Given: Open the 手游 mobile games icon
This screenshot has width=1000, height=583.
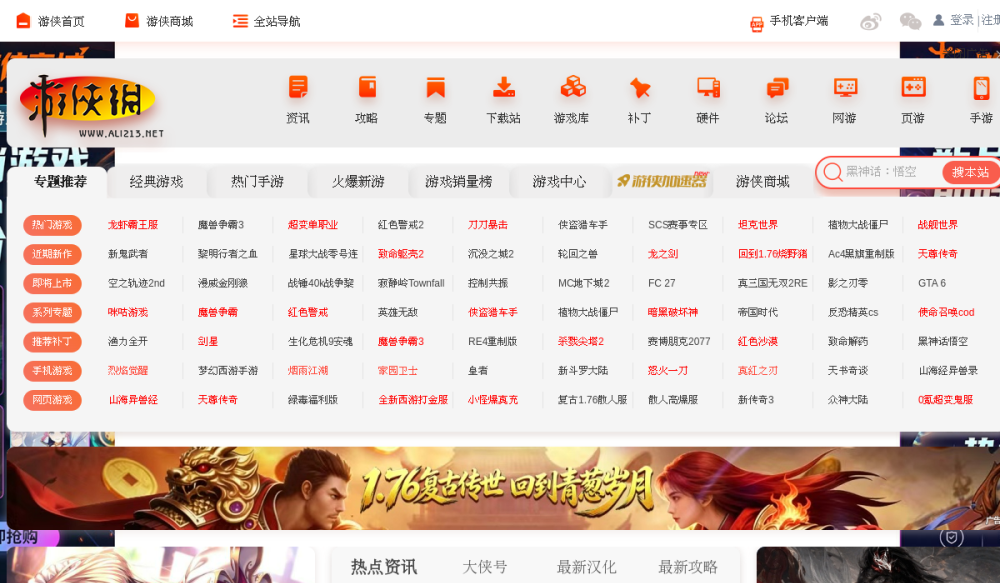Looking at the screenshot, I should click(982, 87).
